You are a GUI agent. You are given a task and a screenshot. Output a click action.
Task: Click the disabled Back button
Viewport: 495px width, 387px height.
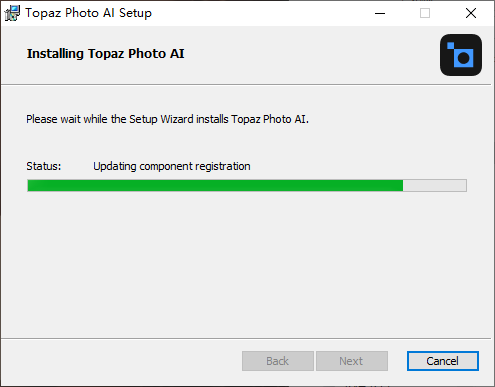click(x=278, y=361)
